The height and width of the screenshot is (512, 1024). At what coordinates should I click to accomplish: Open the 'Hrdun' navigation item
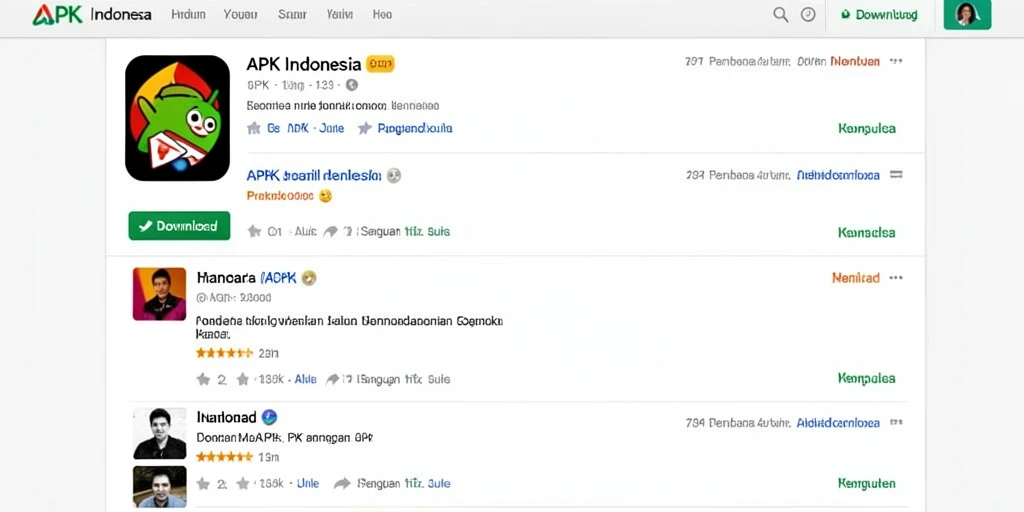[189, 14]
